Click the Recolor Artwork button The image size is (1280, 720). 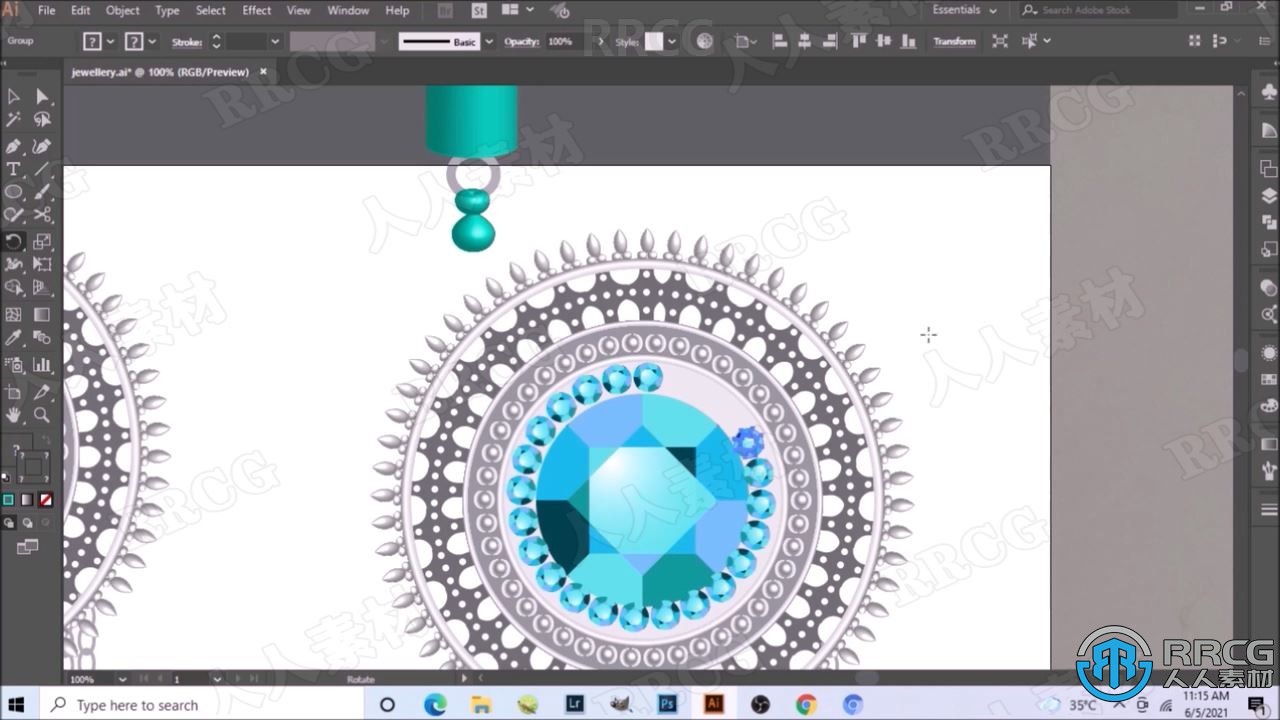coord(705,41)
